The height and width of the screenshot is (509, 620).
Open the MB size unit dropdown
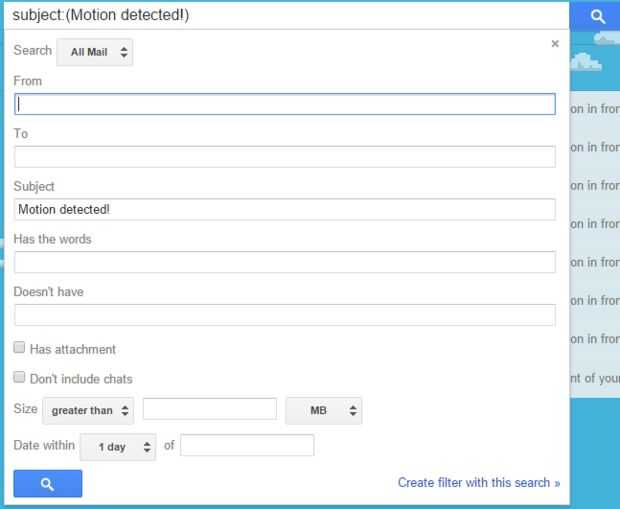(324, 410)
